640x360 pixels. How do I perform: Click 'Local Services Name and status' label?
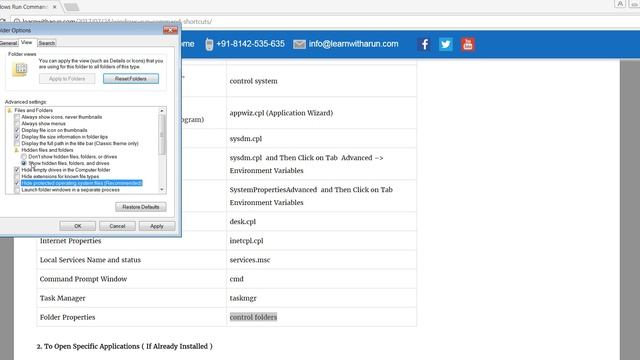90,260
